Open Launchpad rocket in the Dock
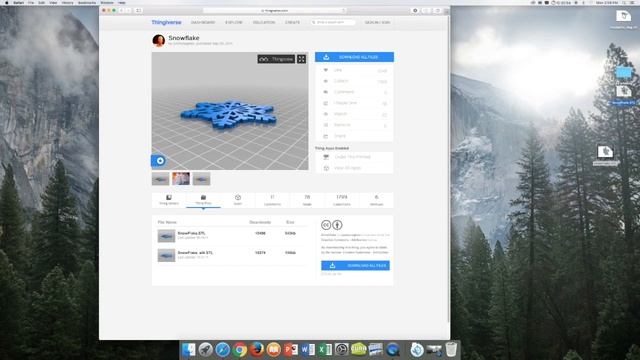 [206, 350]
